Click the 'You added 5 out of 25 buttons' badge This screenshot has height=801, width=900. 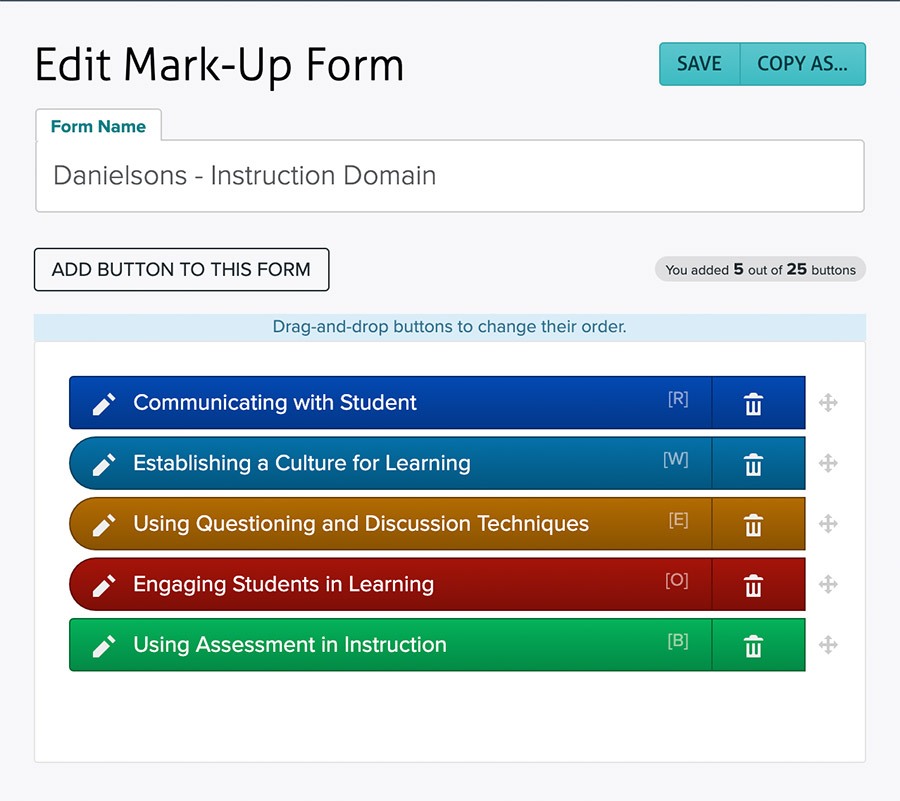tap(760, 269)
